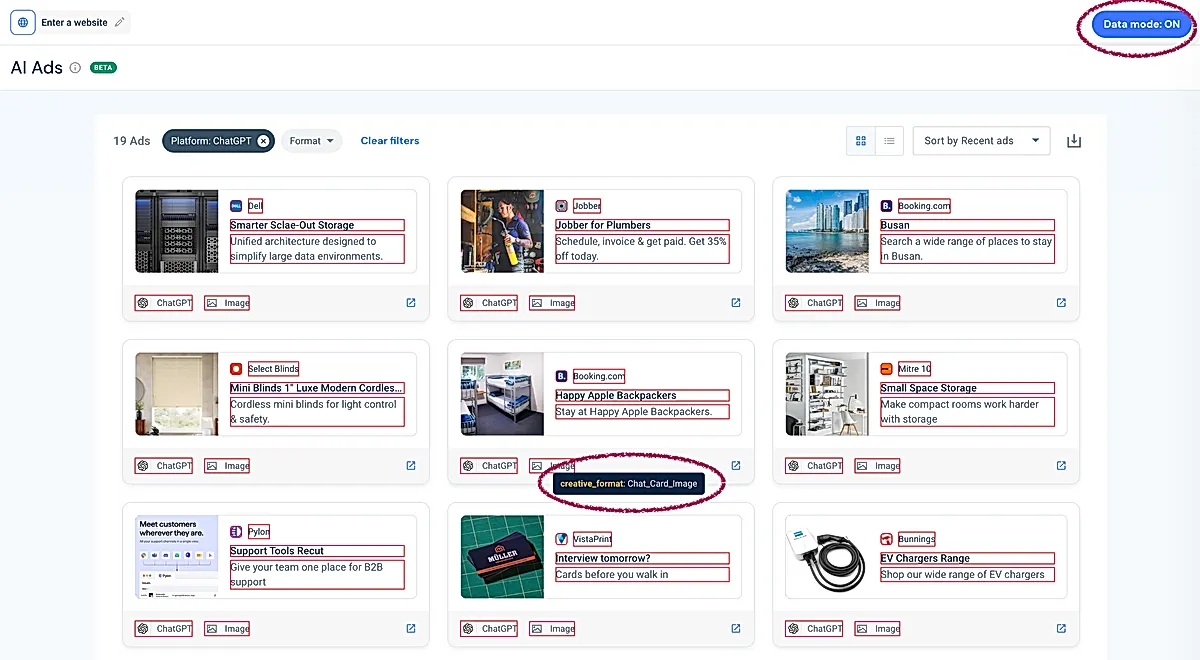Click 'Cards before you walk in' description
1200x660 pixels.
(612, 575)
